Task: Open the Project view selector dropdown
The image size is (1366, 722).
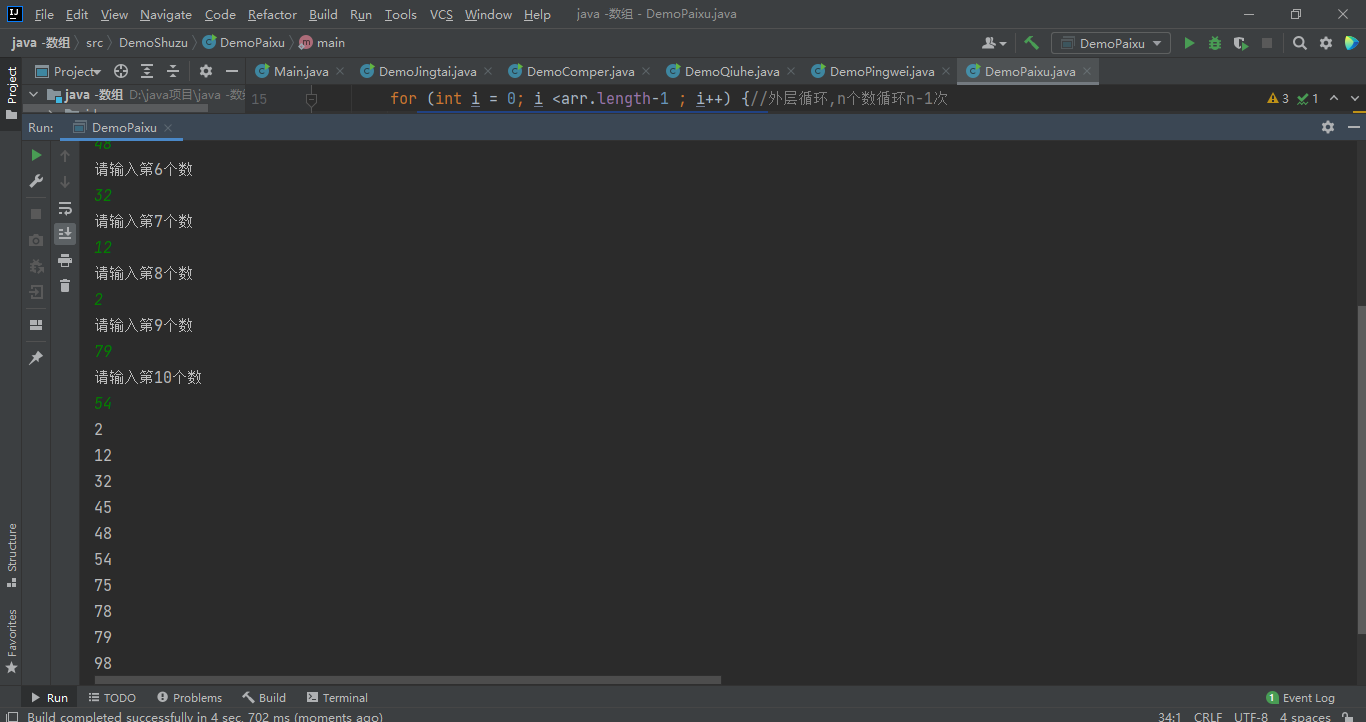Action: point(69,71)
